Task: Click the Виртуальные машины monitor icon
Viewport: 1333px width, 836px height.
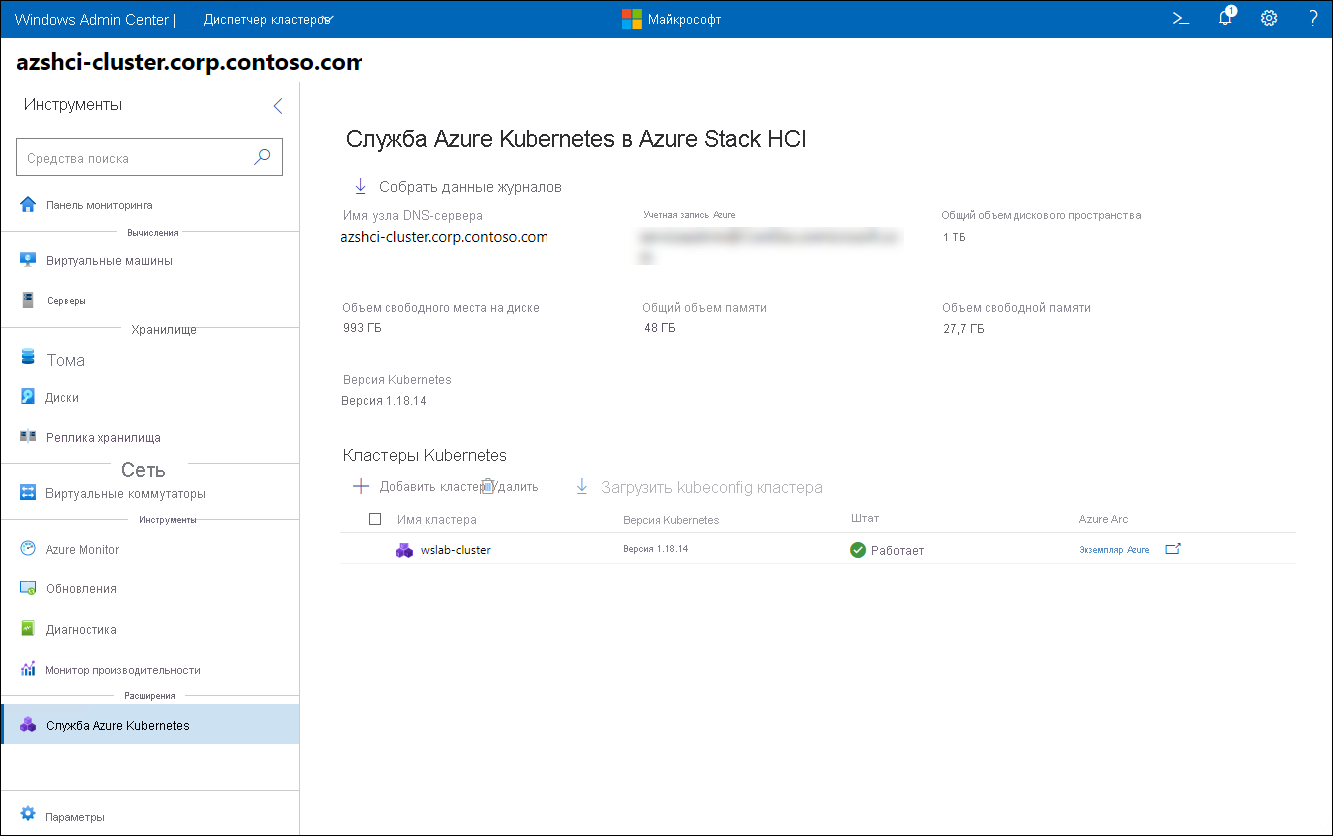Action: (x=28, y=260)
